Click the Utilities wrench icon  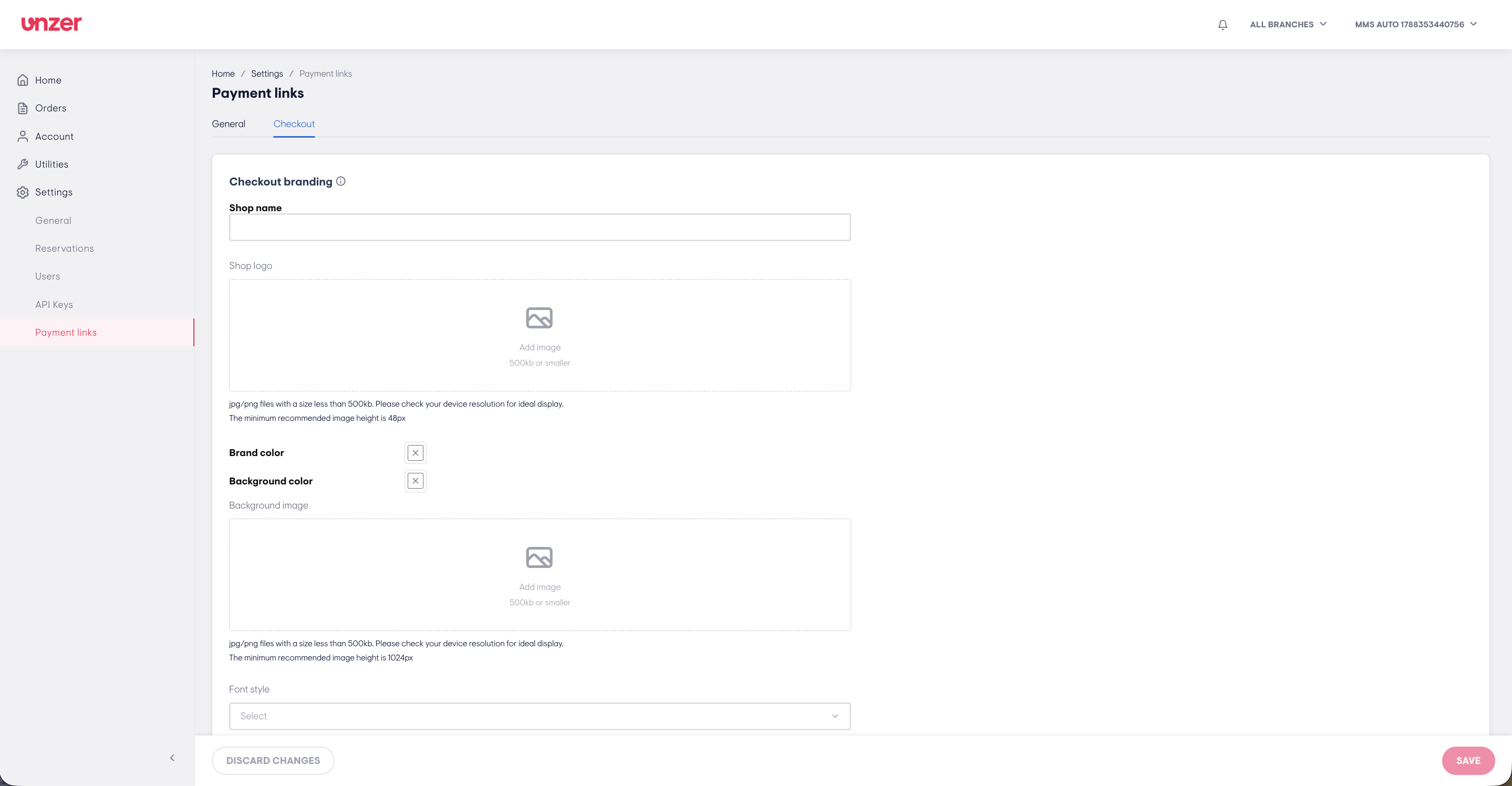point(23,164)
